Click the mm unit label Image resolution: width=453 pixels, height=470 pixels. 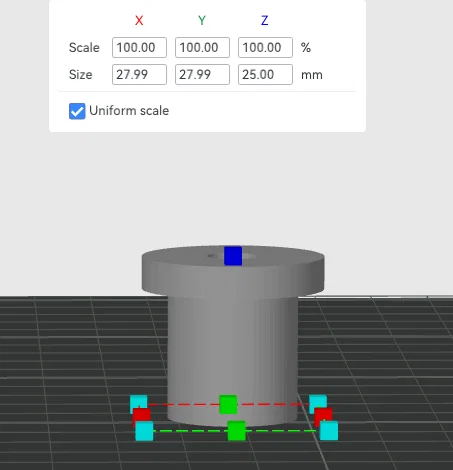tap(312, 75)
